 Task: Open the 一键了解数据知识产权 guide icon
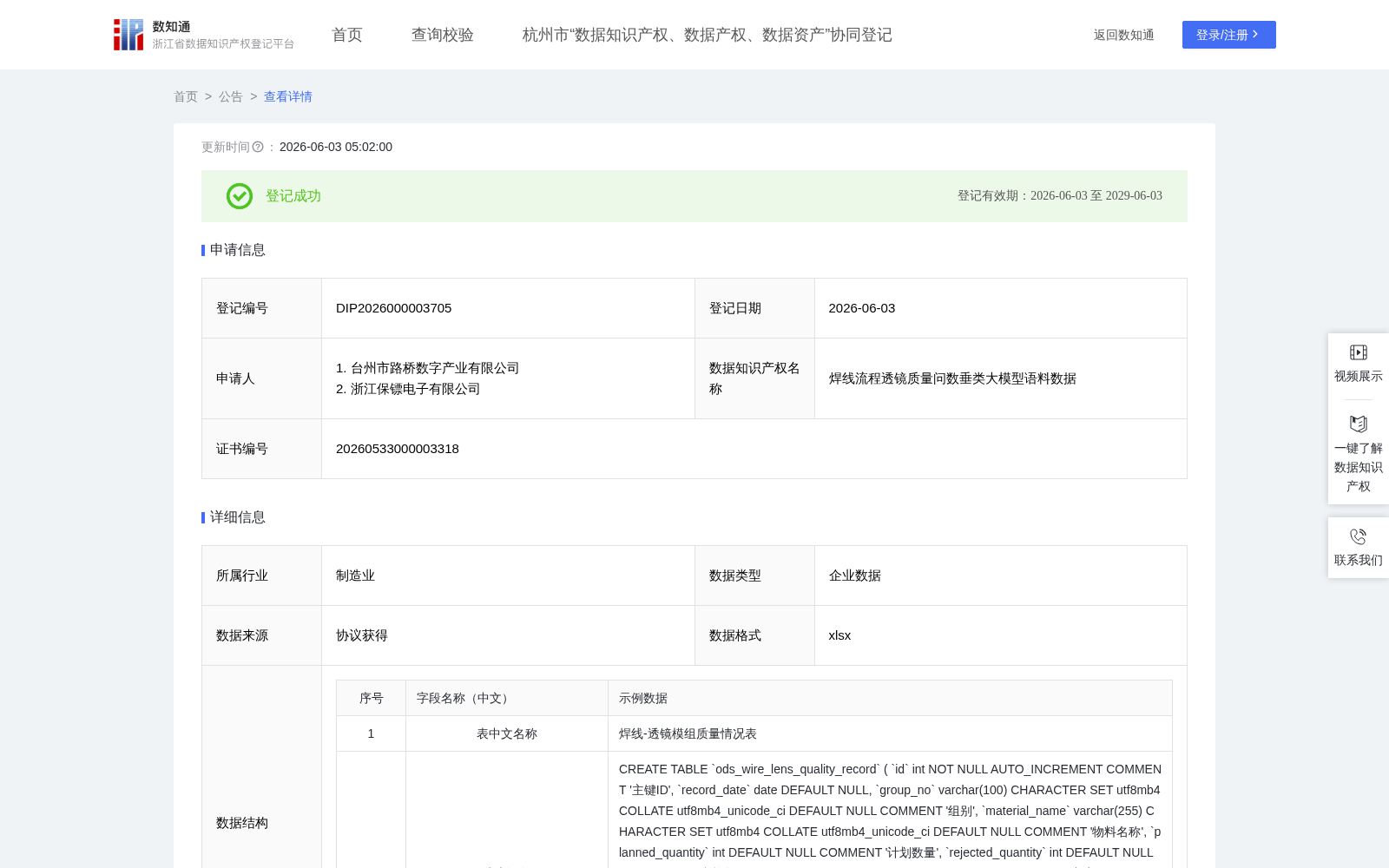click(1359, 424)
